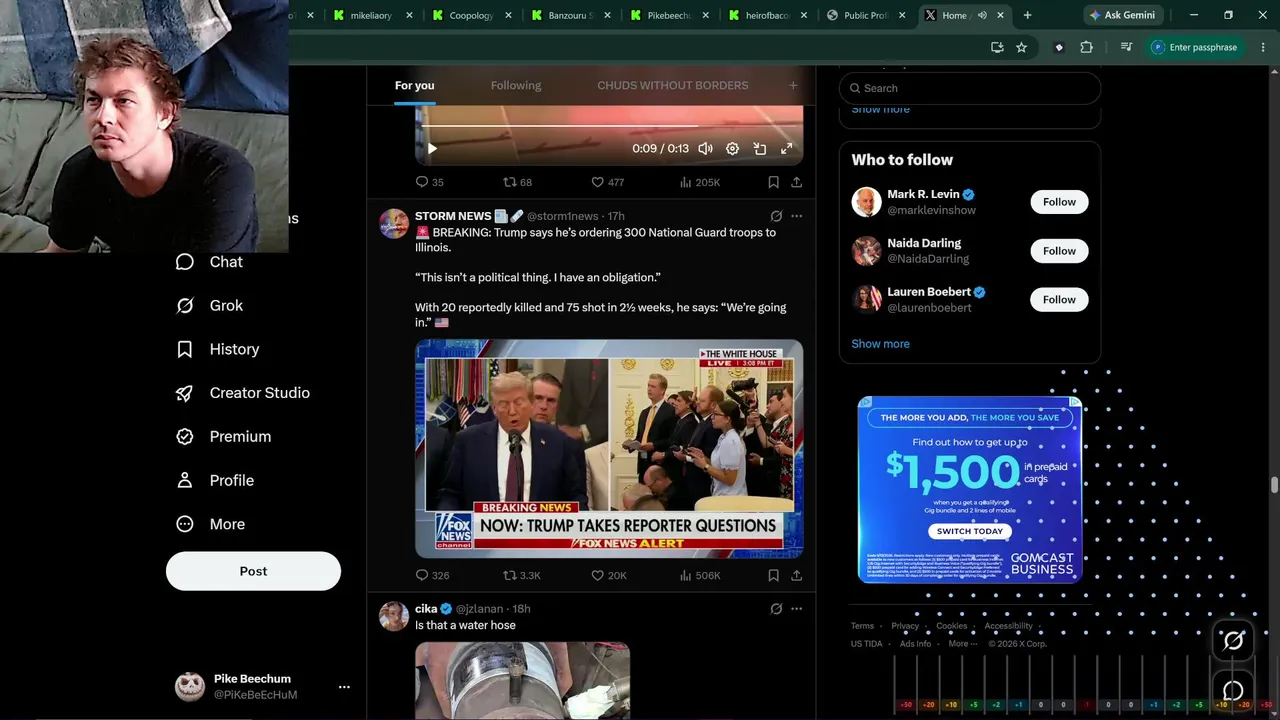The height and width of the screenshot is (720, 1280).
Task: Follow Lauren Boebert
Action: click(1059, 299)
